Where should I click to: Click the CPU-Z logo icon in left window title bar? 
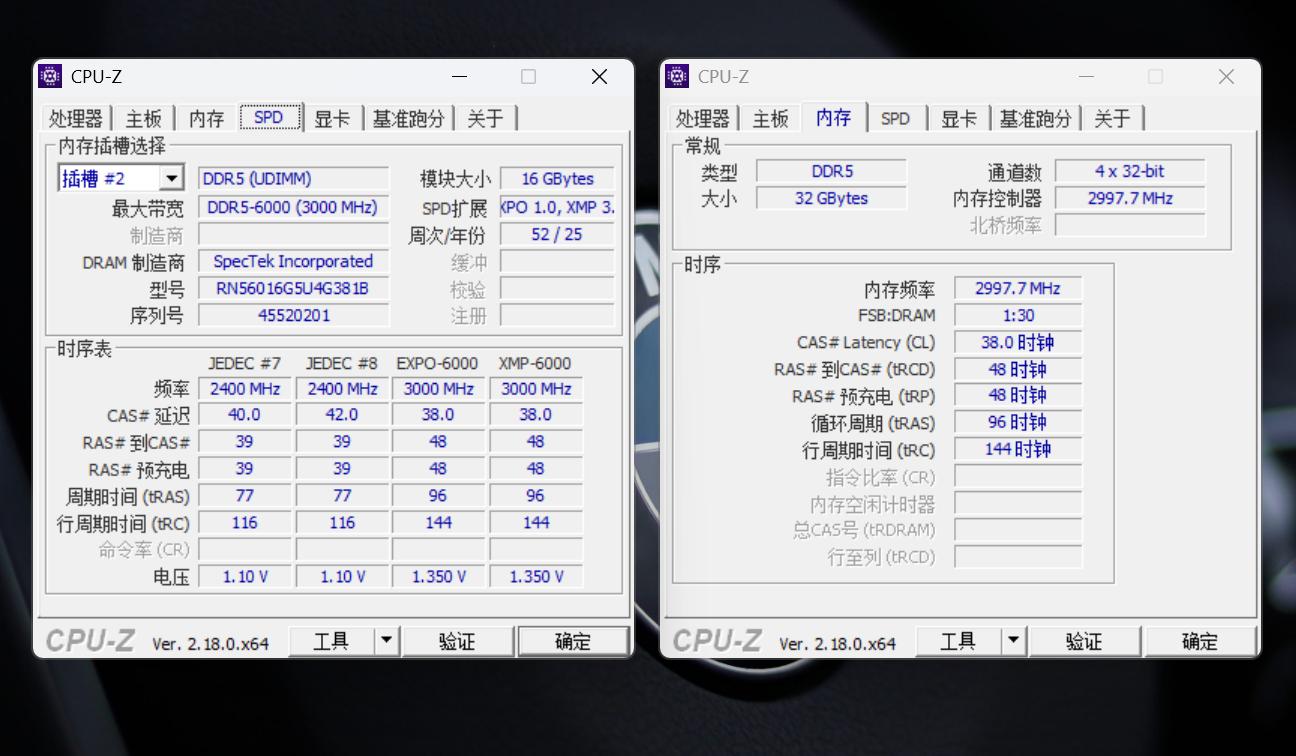tap(49, 76)
